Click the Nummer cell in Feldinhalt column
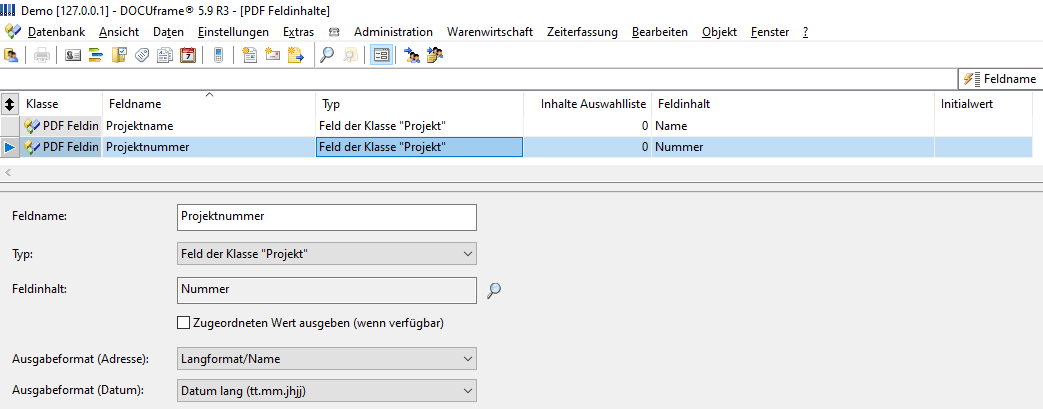1043x409 pixels. (793, 147)
